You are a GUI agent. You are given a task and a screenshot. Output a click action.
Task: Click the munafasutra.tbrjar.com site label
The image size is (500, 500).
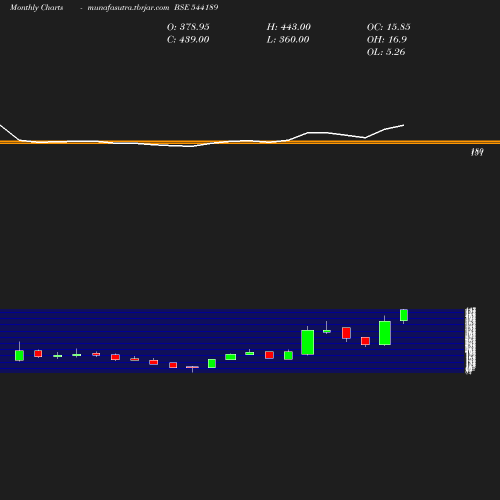click(x=128, y=7)
